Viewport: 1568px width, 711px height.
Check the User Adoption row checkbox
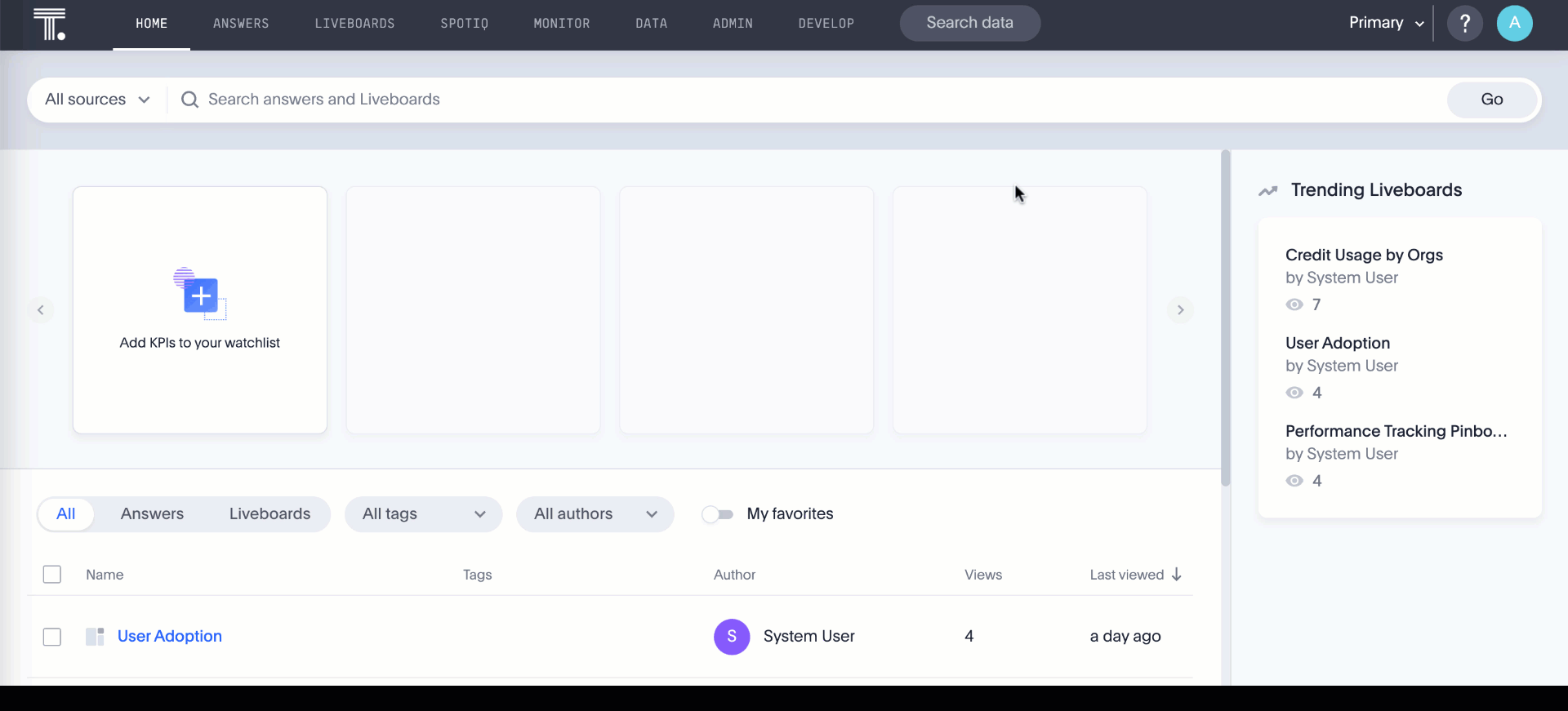click(52, 637)
